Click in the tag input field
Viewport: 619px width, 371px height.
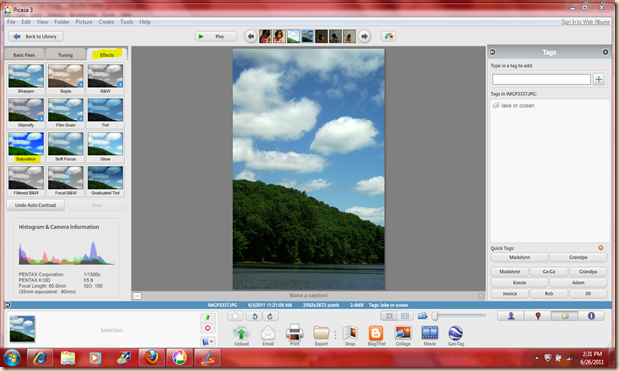[541, 79]
